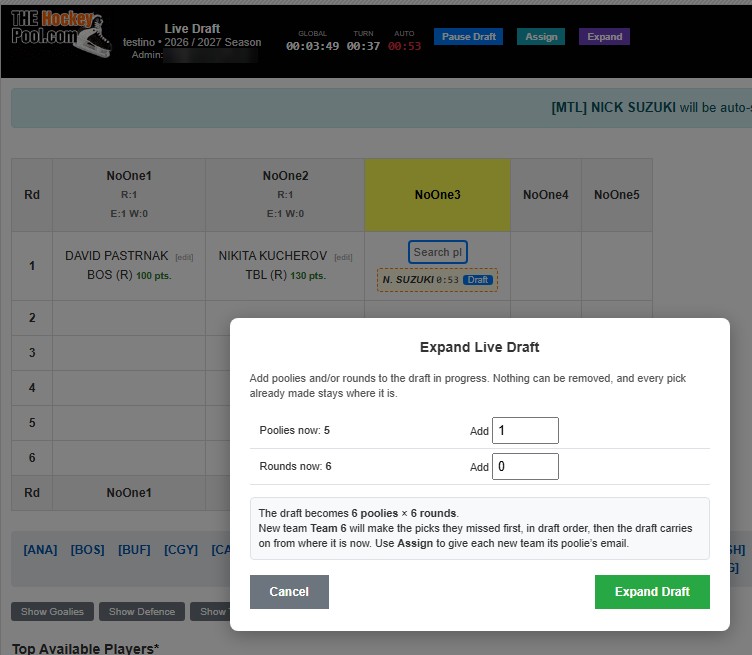Show Goalies in available players
The height and width of the screenshot is (655, 752).
[52, 611]
